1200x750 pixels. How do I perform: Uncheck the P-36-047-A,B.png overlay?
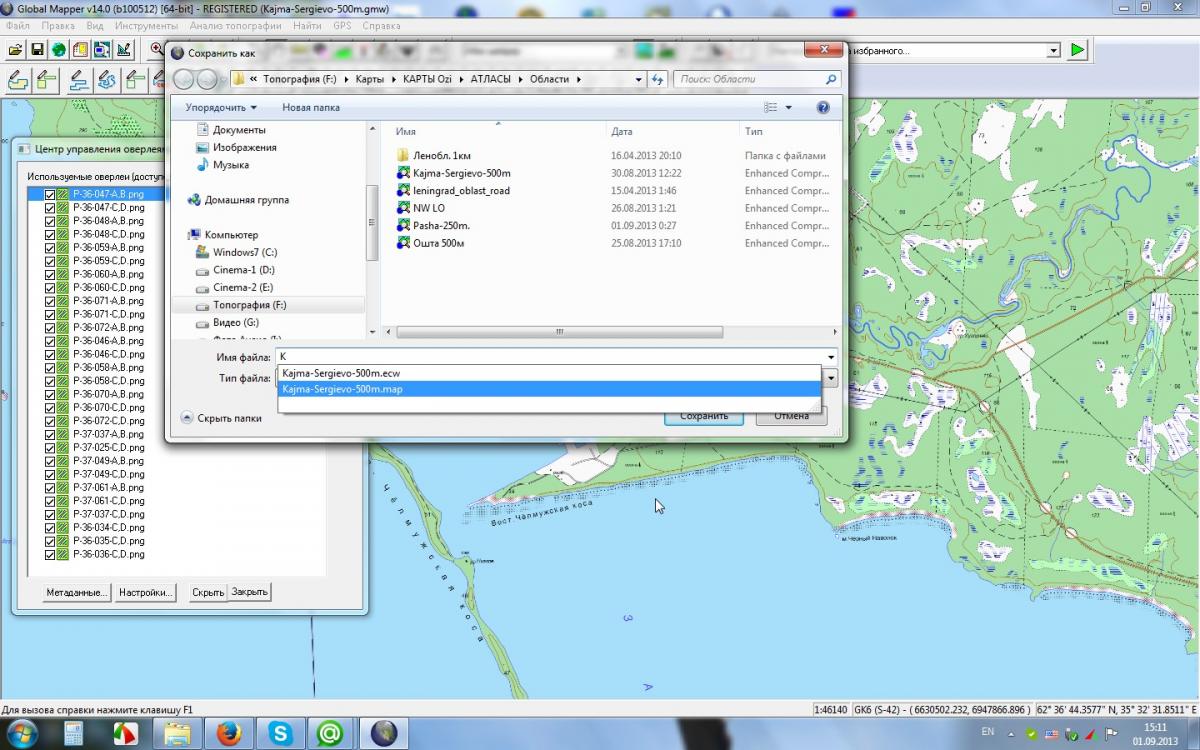[50, 194]
